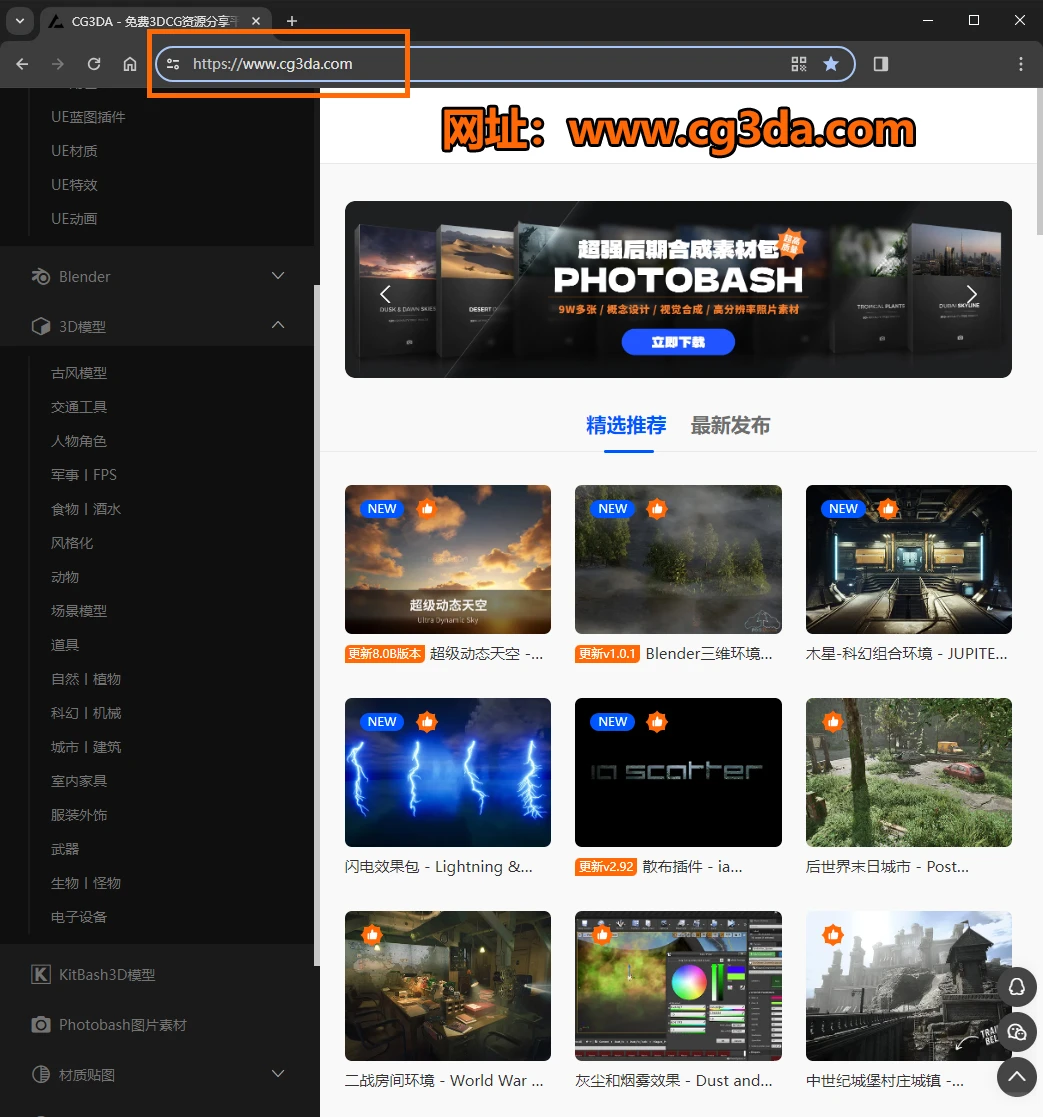
Task: Open site information icon in address bar
Action: [x=173, y=64]
